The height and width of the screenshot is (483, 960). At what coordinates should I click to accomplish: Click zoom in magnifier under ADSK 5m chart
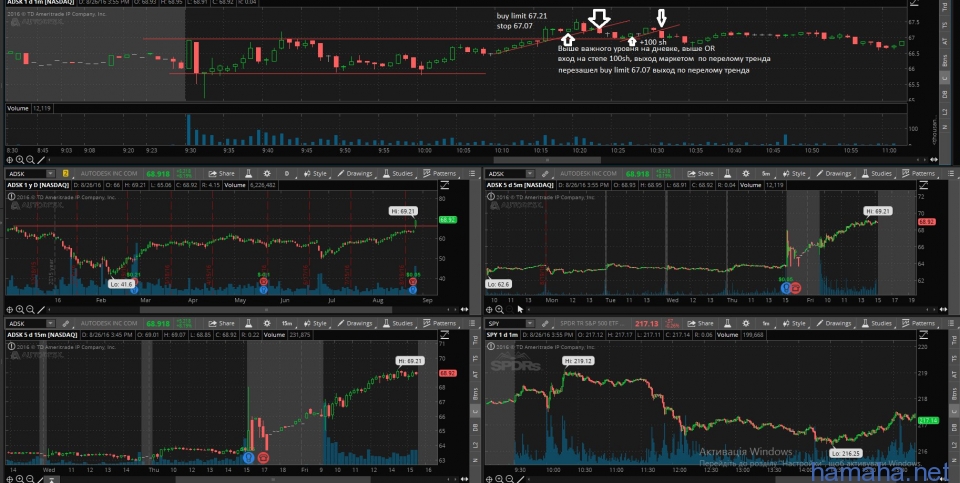(x=500, y=310)
